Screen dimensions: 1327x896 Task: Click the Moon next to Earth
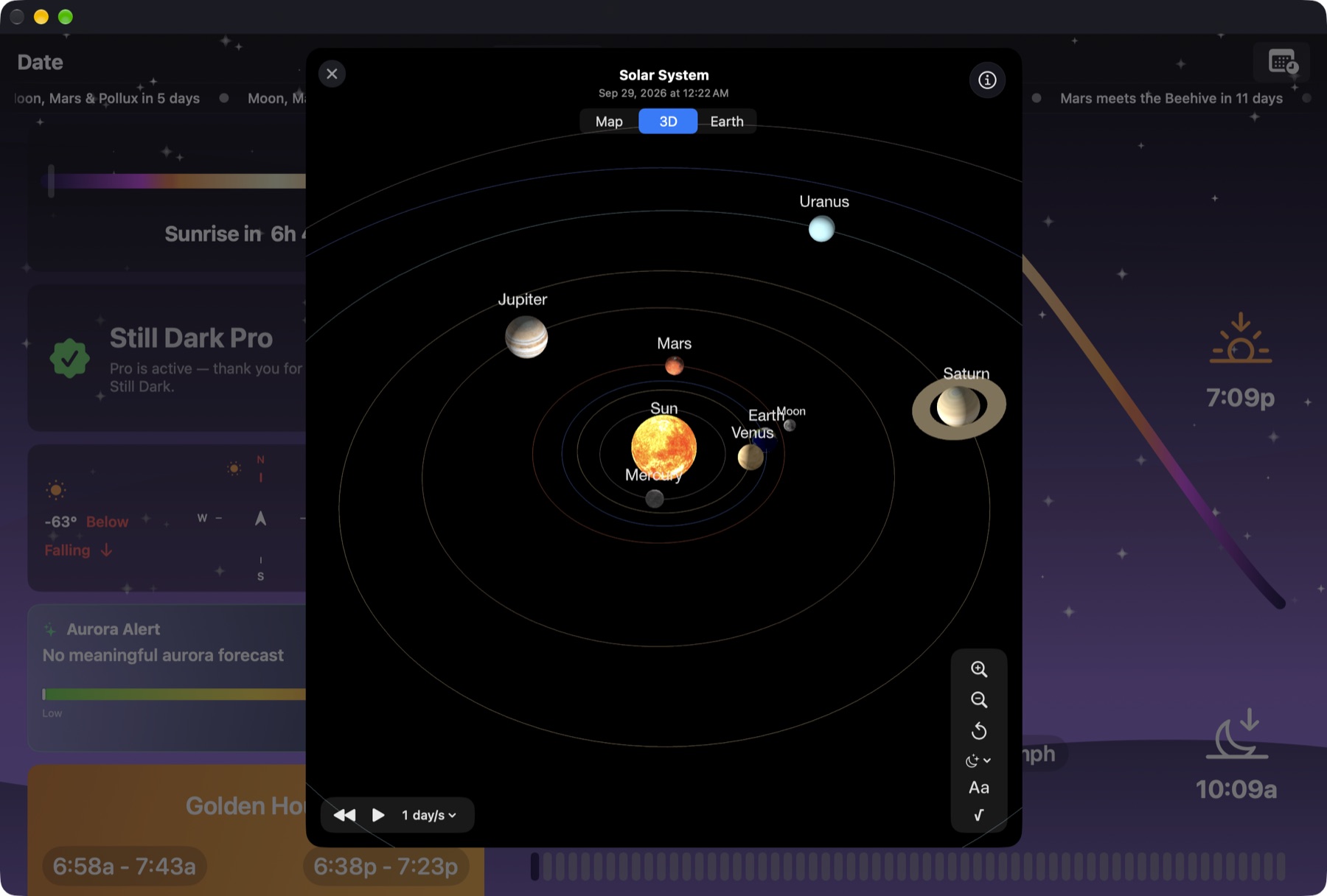790,425
